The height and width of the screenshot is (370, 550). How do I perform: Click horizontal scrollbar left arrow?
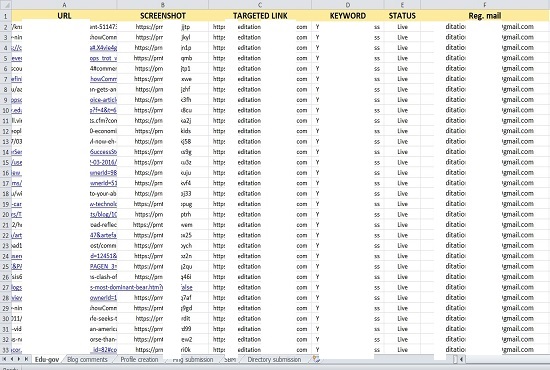tap(461, 359)
